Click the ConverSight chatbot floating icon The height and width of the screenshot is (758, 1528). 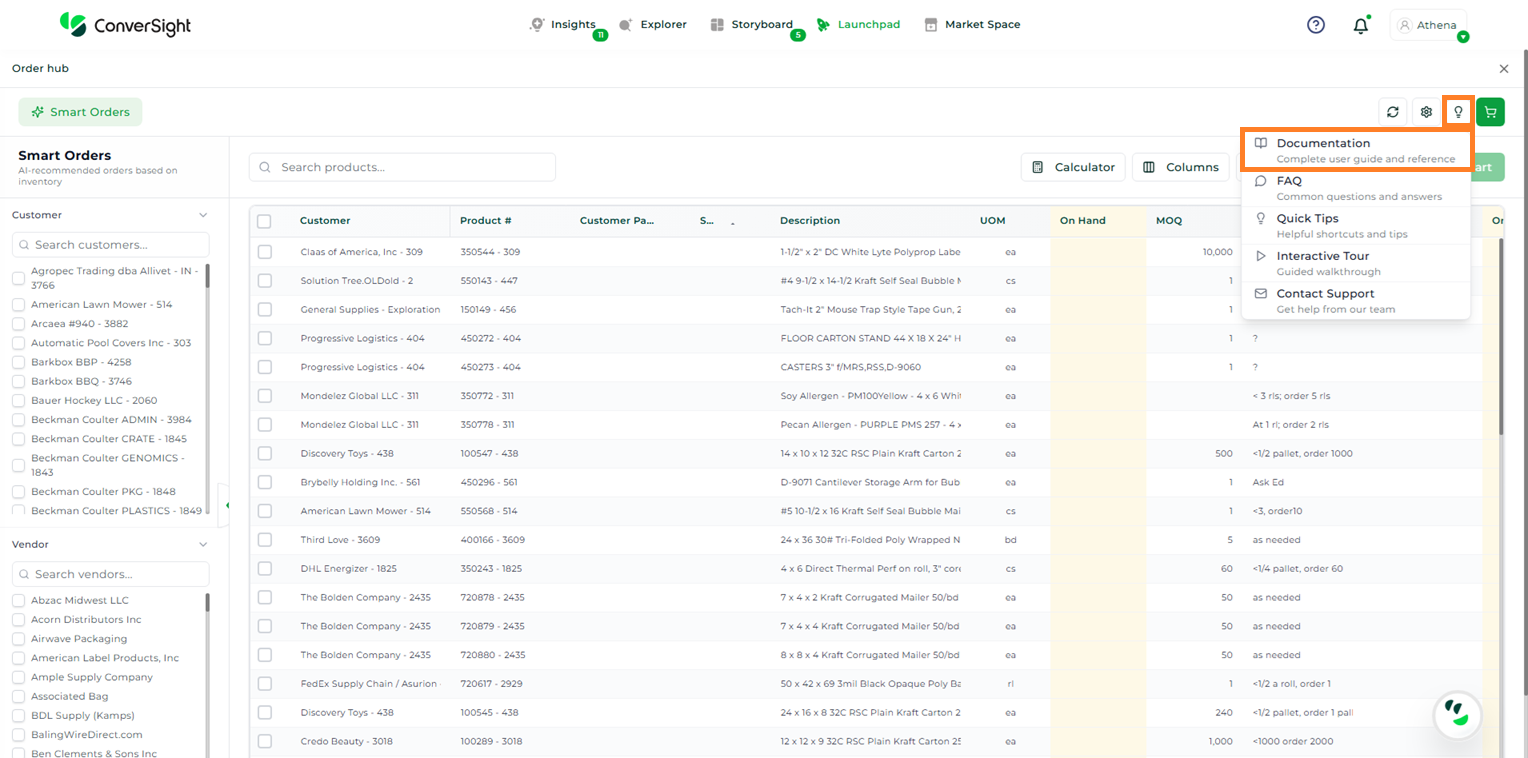(x=1456, y=713)
